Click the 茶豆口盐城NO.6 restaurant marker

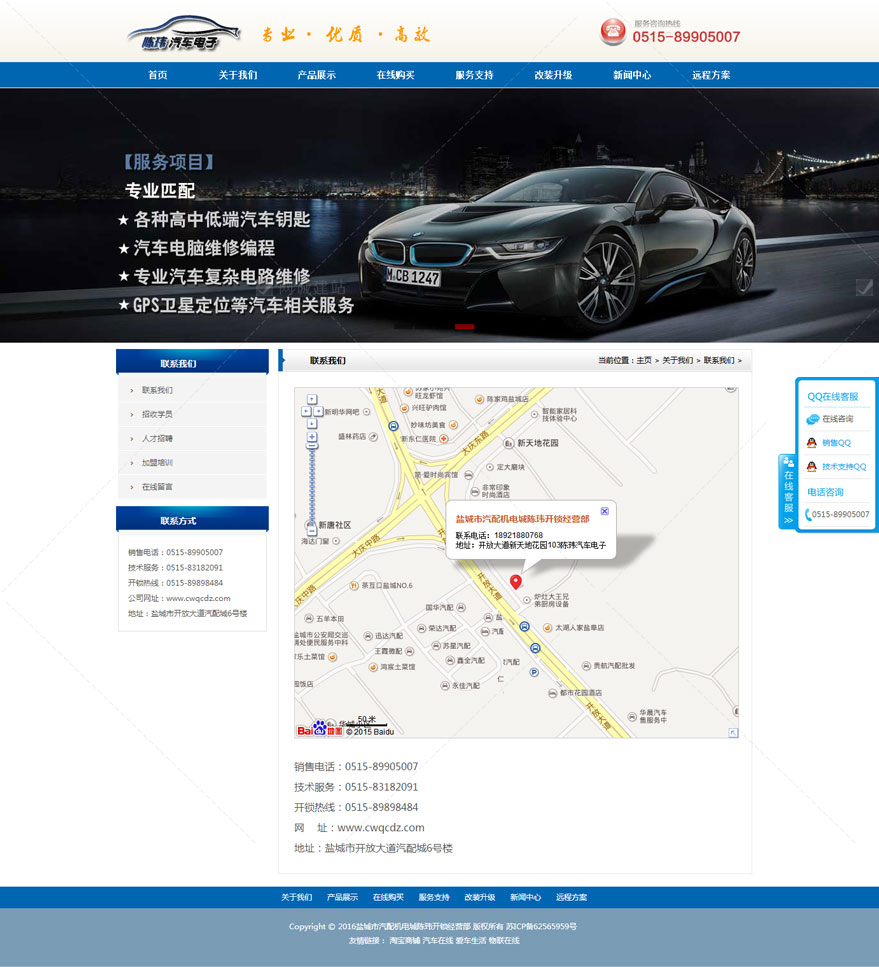354,585
